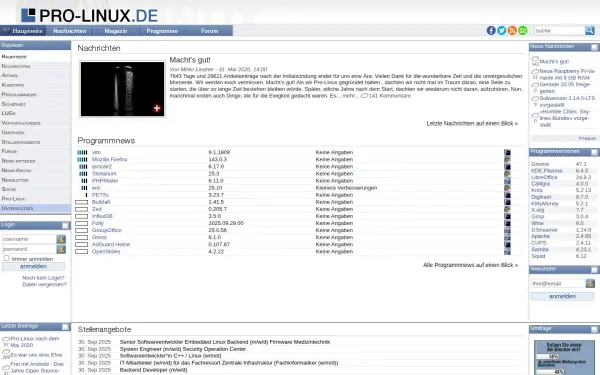This screenshot has width=600, height=375.
Task: Click the magnifier search button
Action: 590,30
